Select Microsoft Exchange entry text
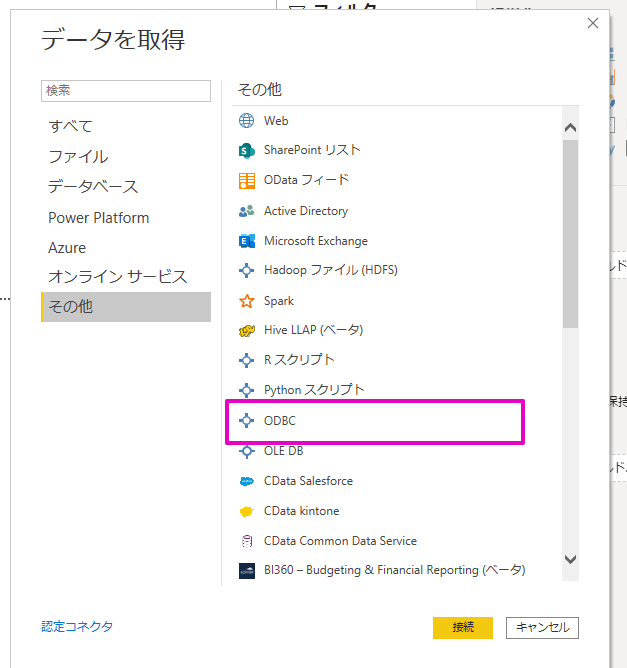627x668 pixels. point(316,241)
